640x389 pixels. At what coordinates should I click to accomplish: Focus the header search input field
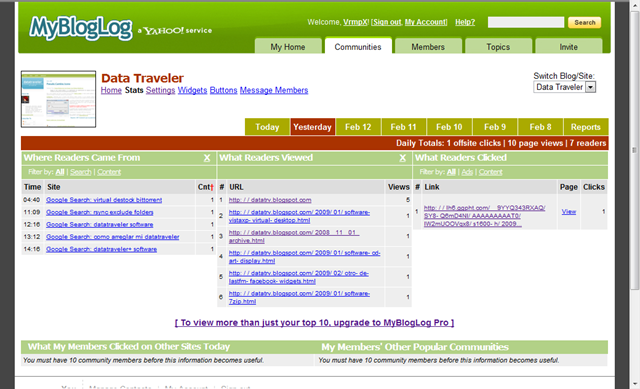[x=526, y=22]
